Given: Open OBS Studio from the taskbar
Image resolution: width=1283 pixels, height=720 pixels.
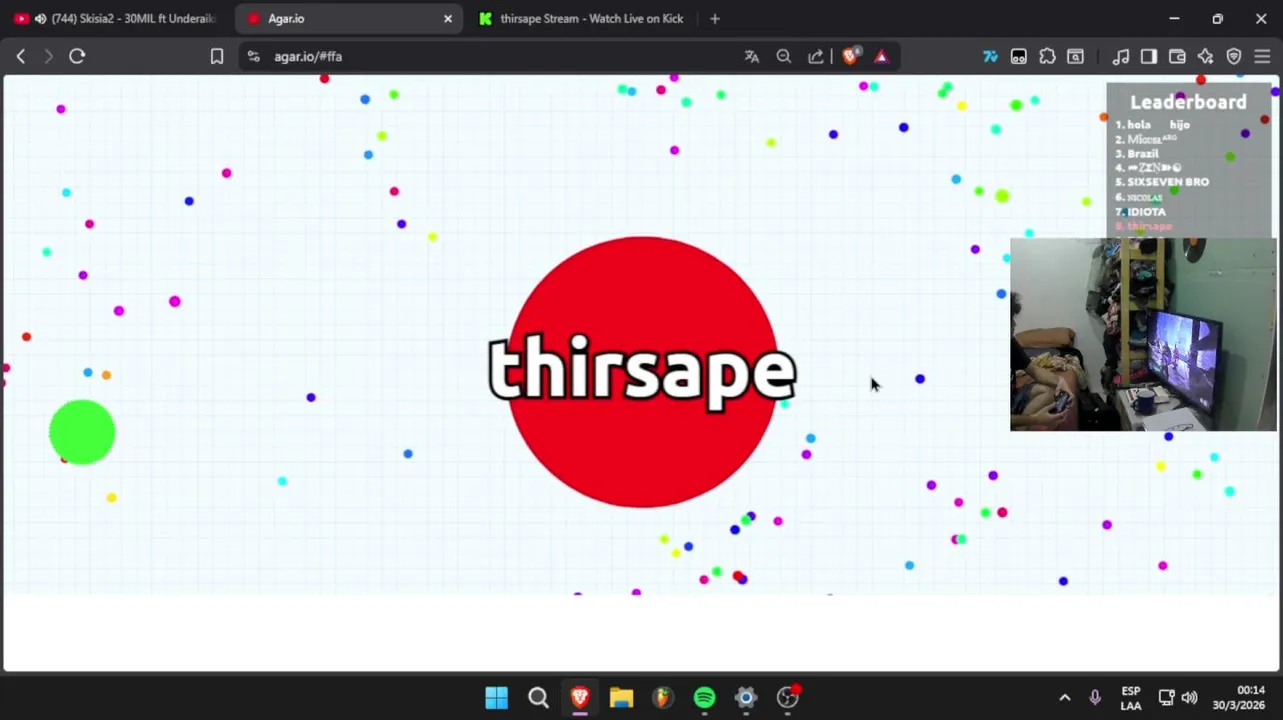Looking at the screenshot, I should point(788,698).
